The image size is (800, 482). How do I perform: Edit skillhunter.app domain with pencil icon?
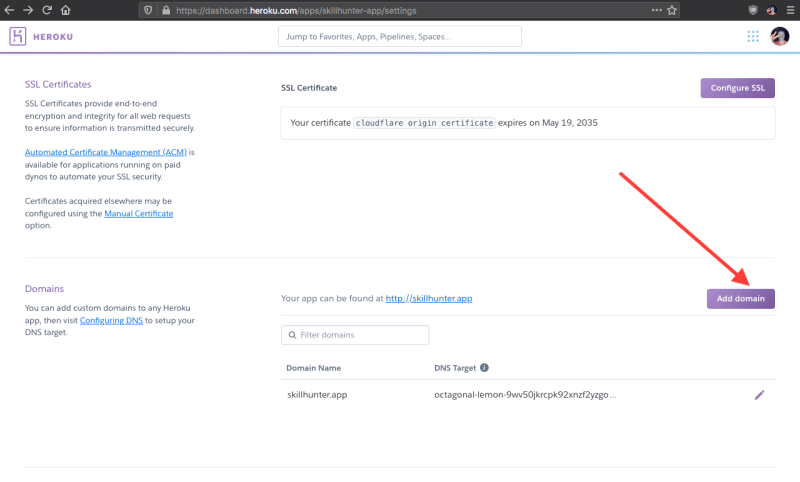click(x=760, y=395)
